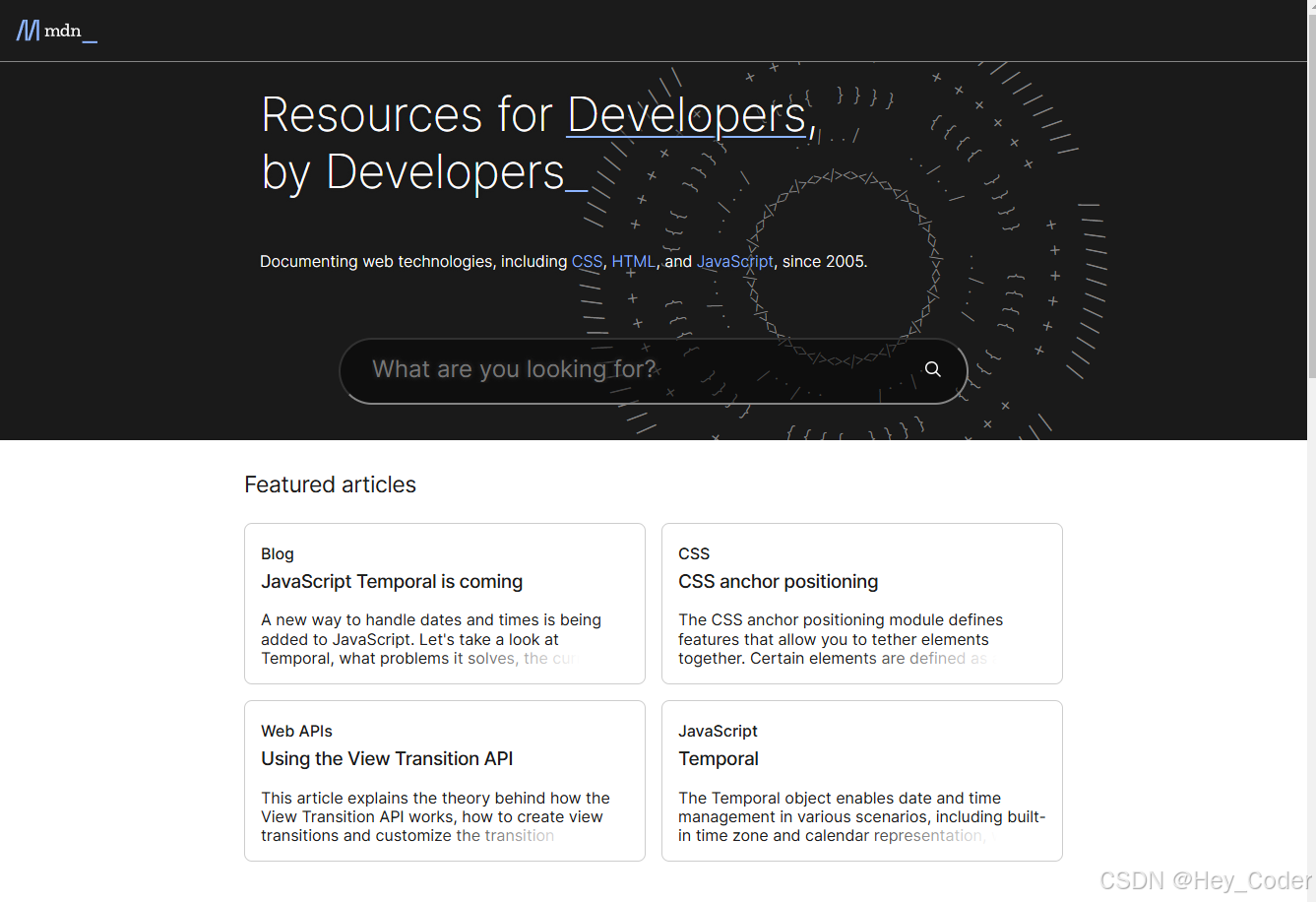Click the search magnifier icon
1316x902 pixels.
coord(932,369)
